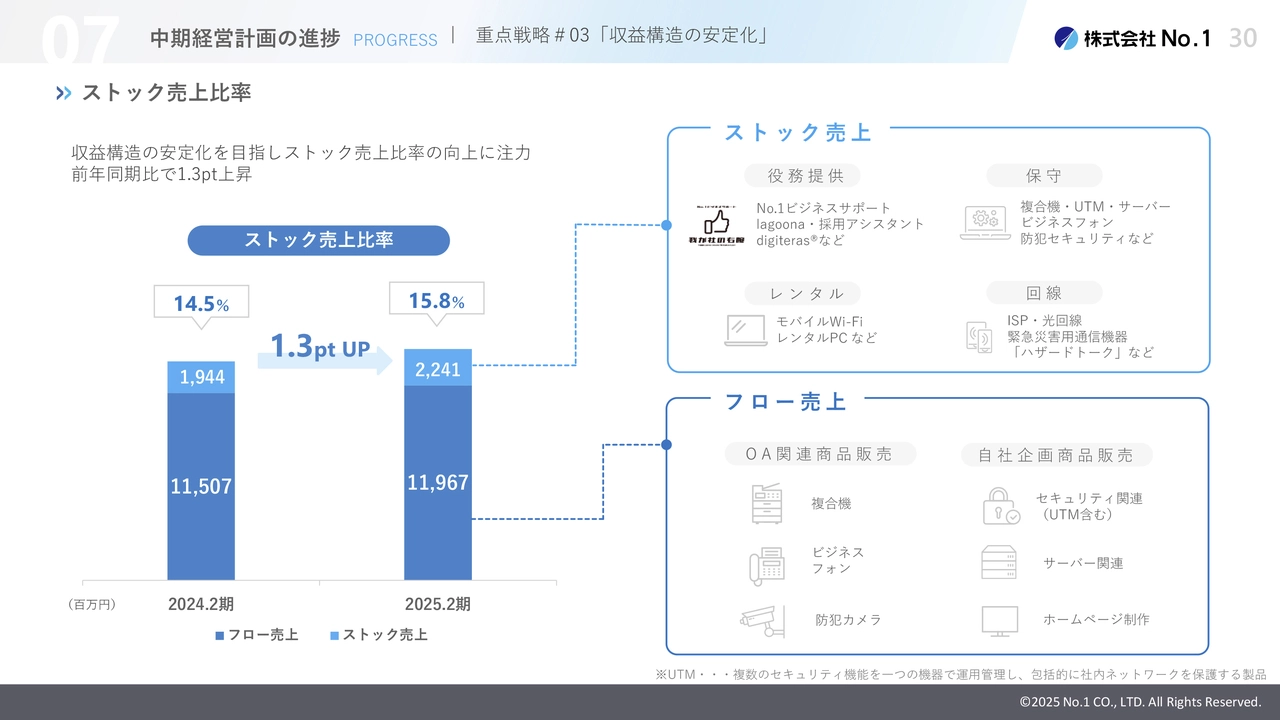Click the No.1 company logo mark
This screenshot has height=720, width=1280.
[x=1066, y=38]
